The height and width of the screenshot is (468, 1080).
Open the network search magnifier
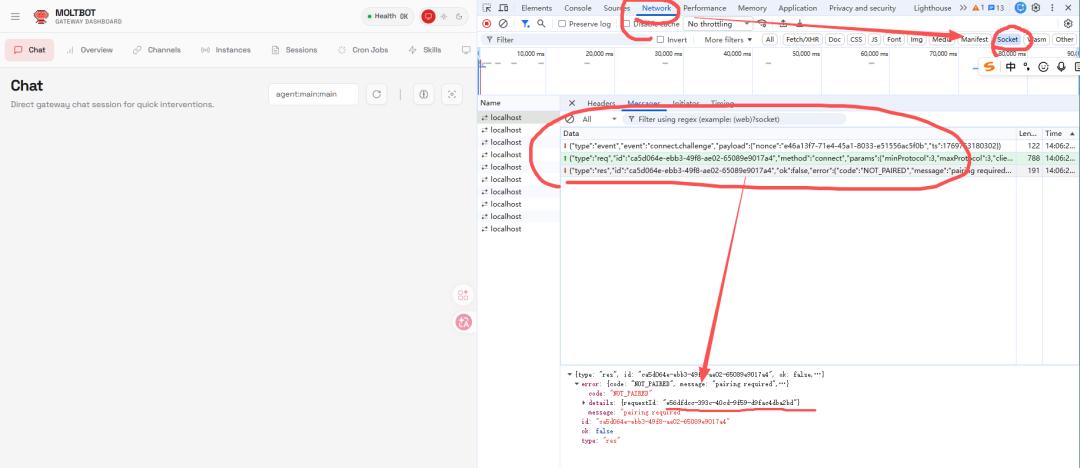click(541, 23)
